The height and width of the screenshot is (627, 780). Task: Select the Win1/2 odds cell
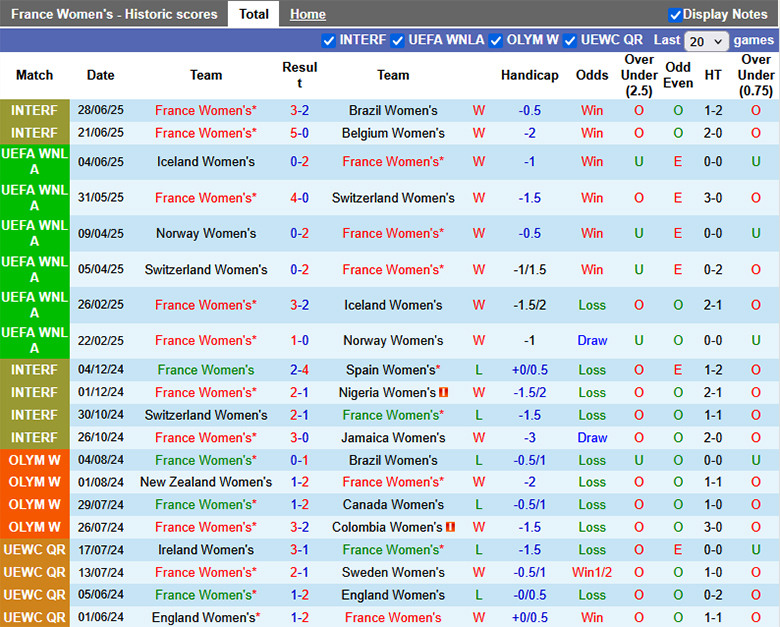coord(591,573)
